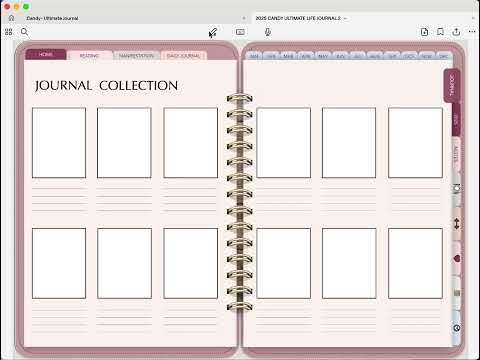
Task: Start audio recording with microphone icon
Action: point(267,32)
